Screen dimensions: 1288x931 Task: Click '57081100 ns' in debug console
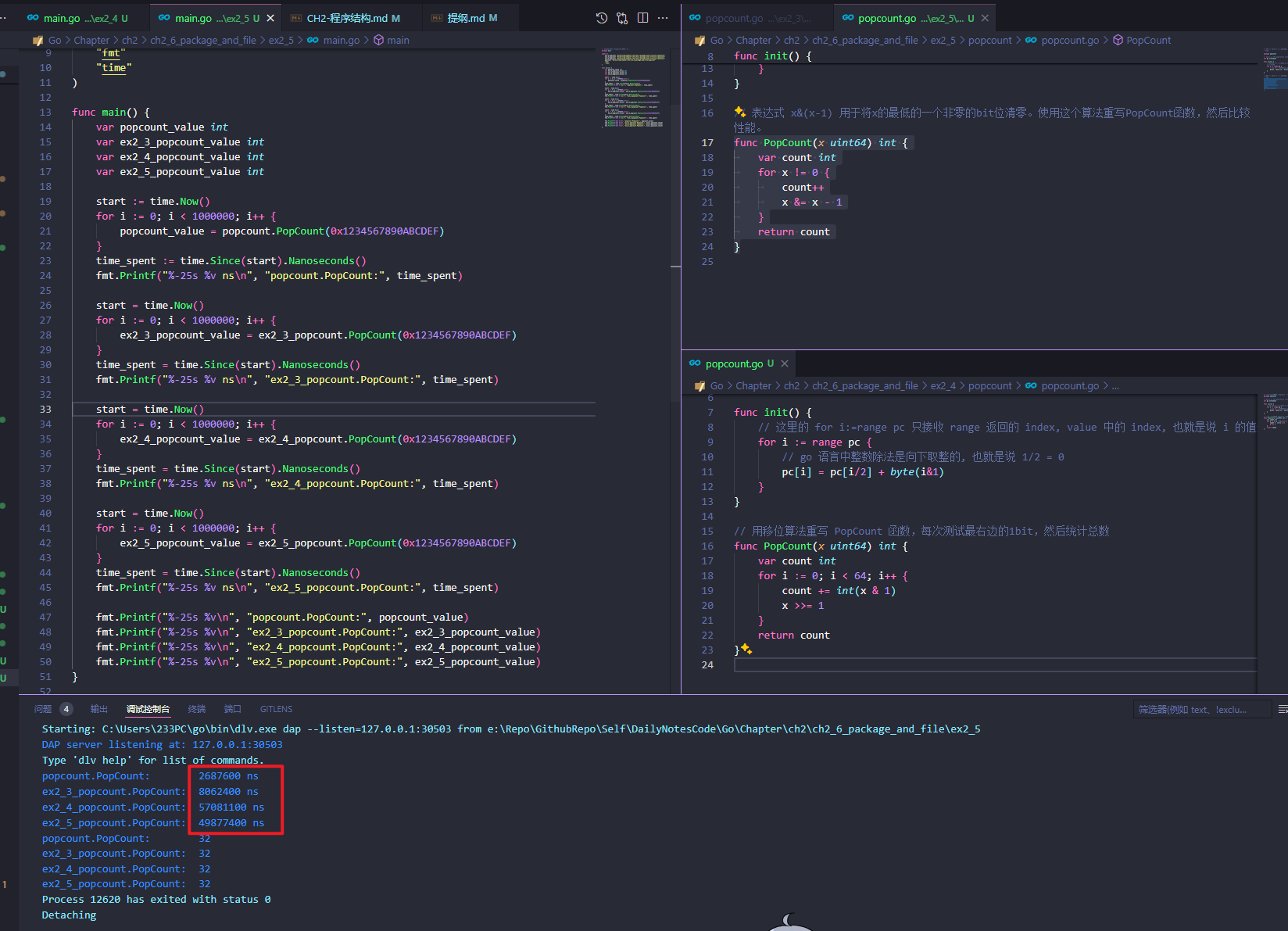click(x=231, y=807)
